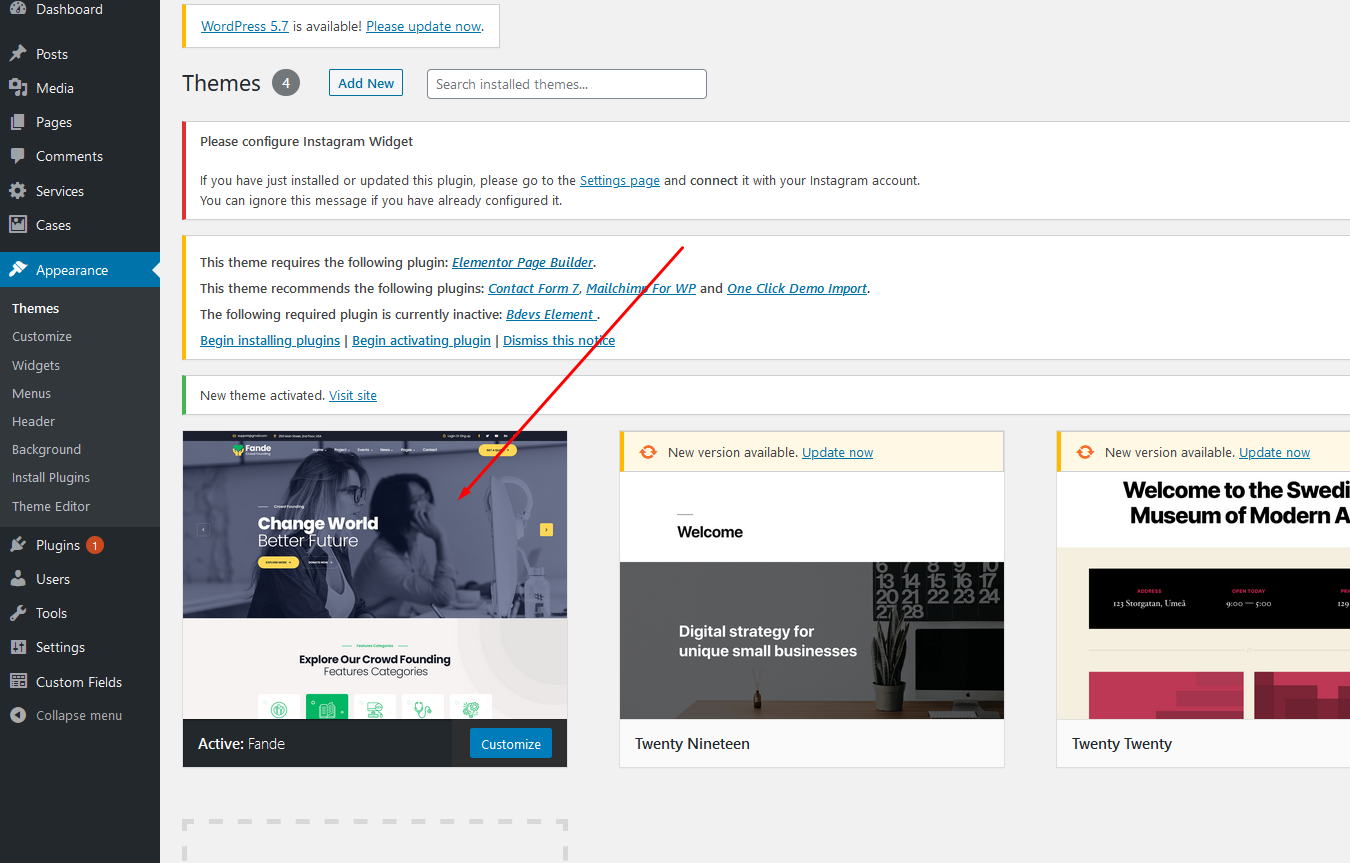The height and width of the screenshot is (863, 1350).
Task: Open the One Click Demo Import link
Action: click(x=797, y=288)
